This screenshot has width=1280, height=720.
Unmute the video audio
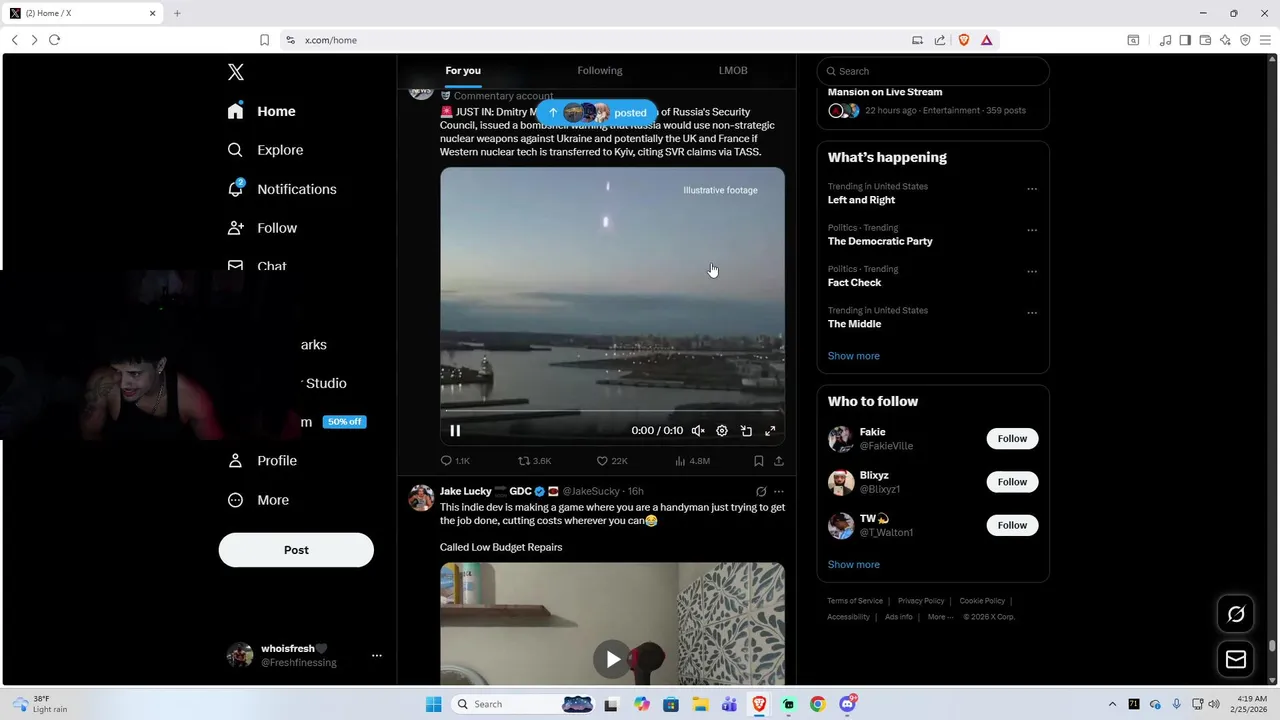point(698,431)
